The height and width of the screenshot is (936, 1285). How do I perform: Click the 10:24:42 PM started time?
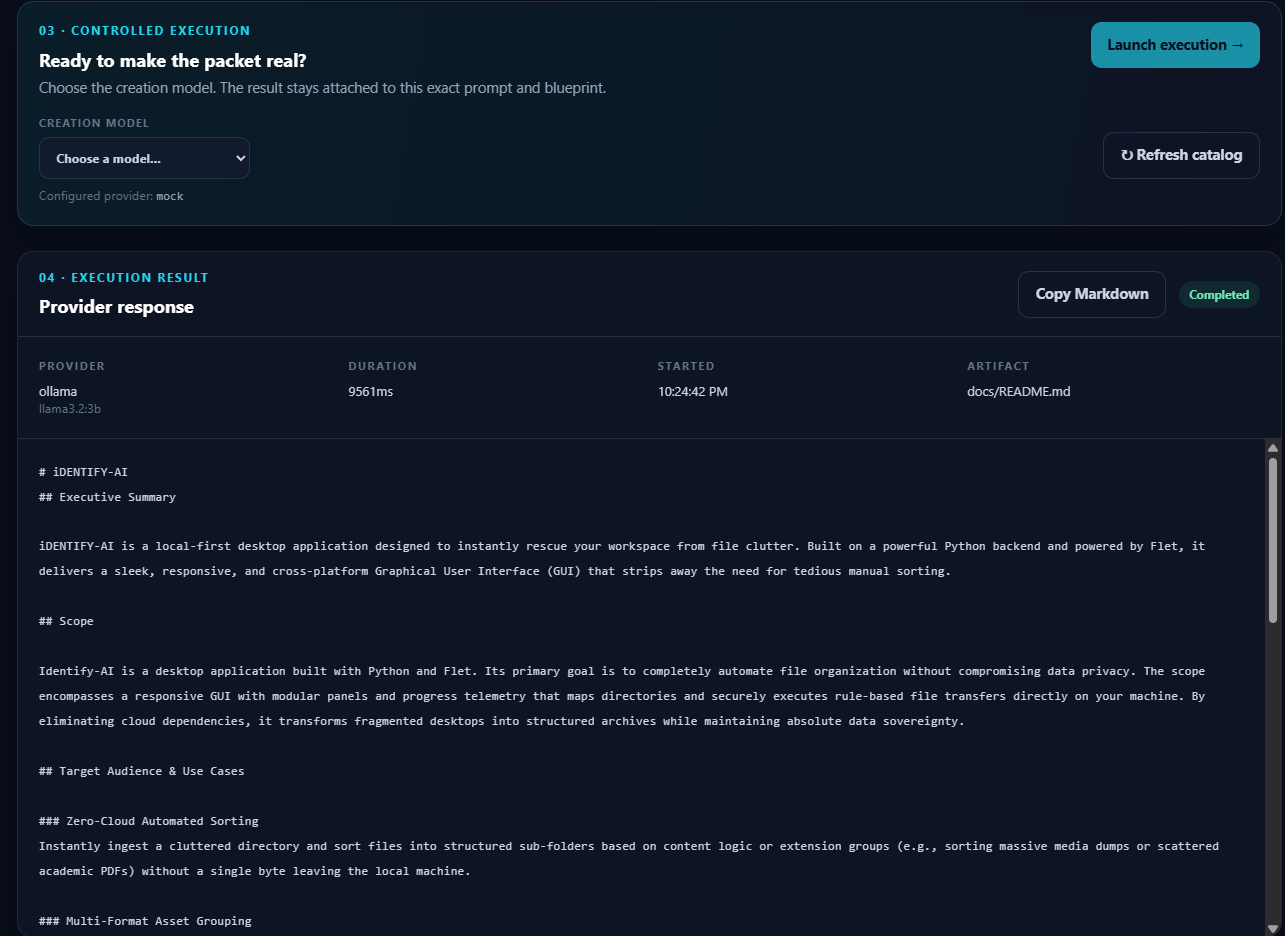[692, 391]
